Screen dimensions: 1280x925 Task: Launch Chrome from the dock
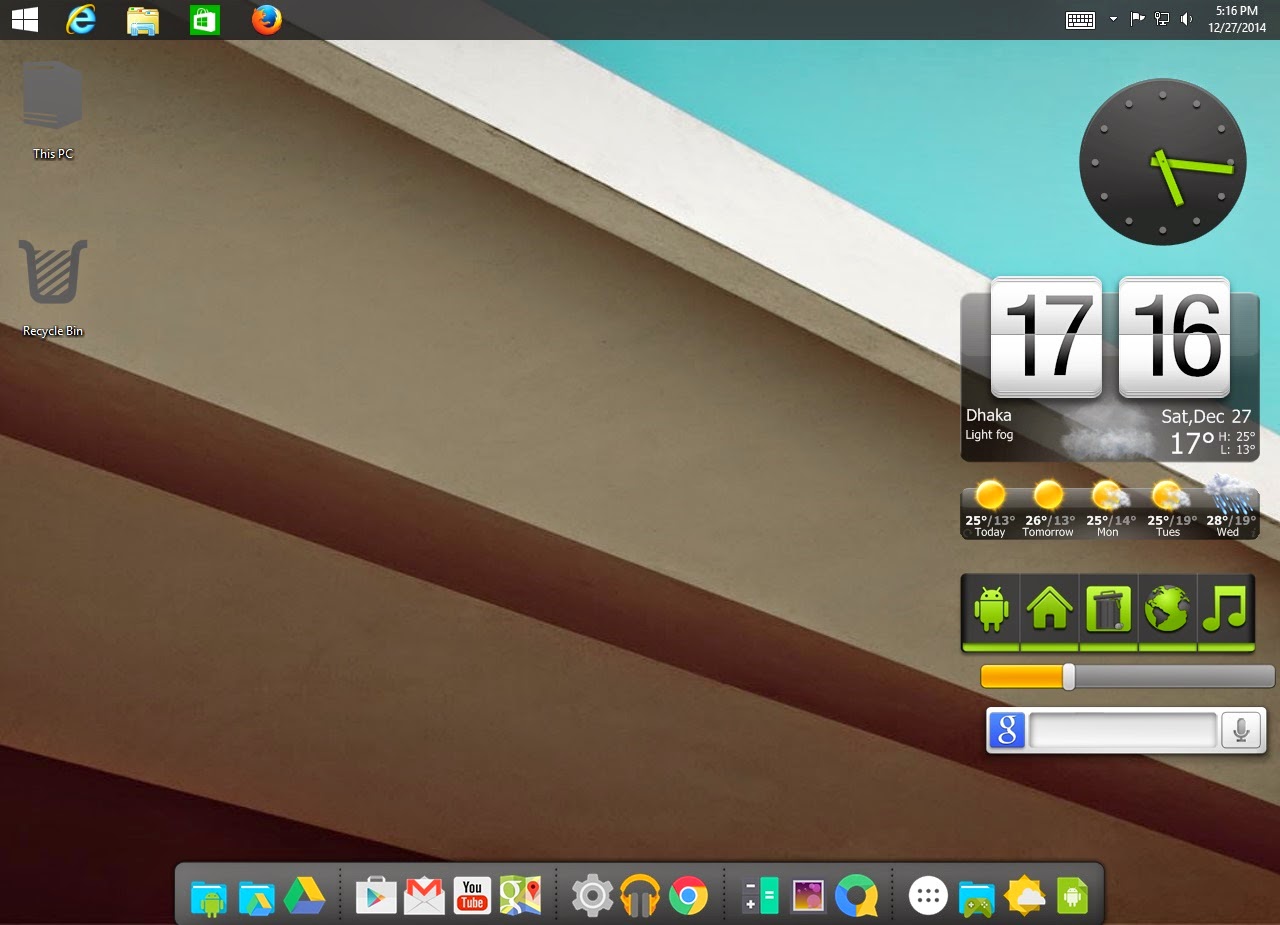[688, 896]
